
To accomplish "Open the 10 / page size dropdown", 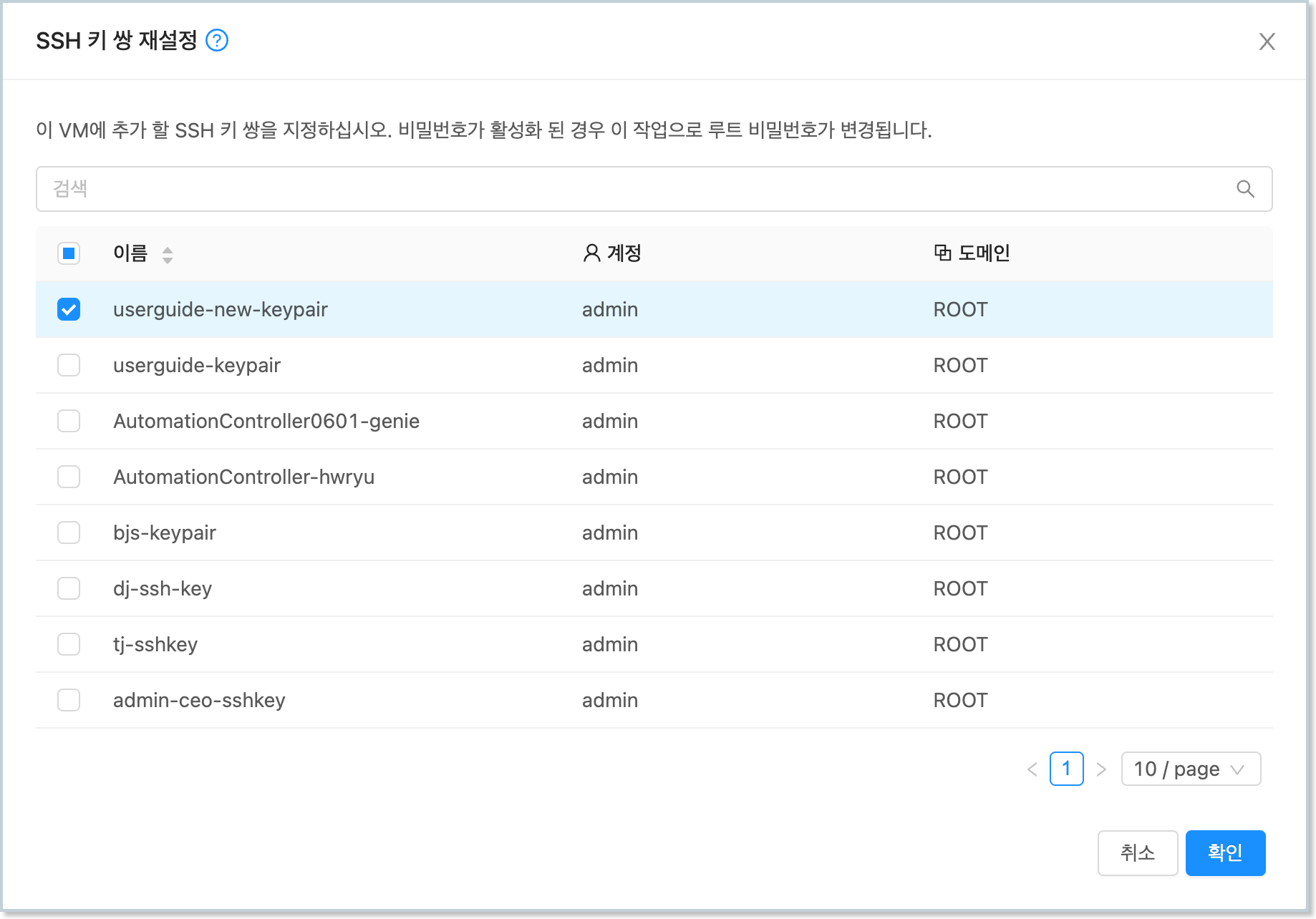I will (x=1190, y=769).
